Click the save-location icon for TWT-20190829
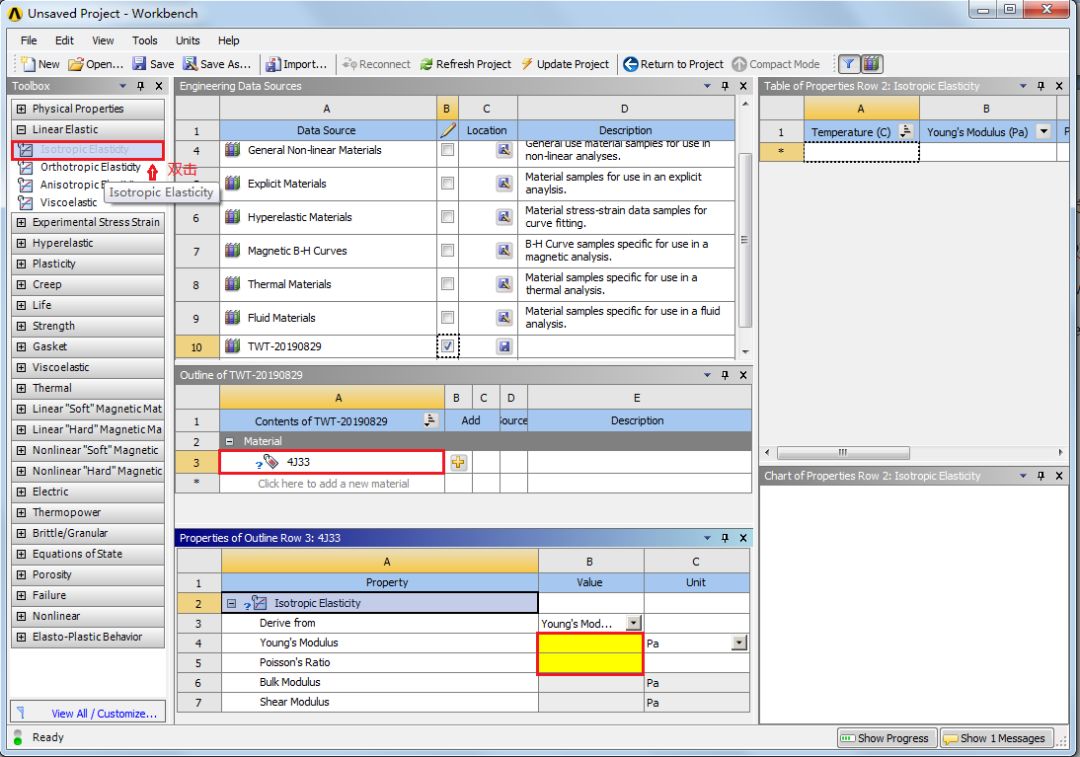 504,346
